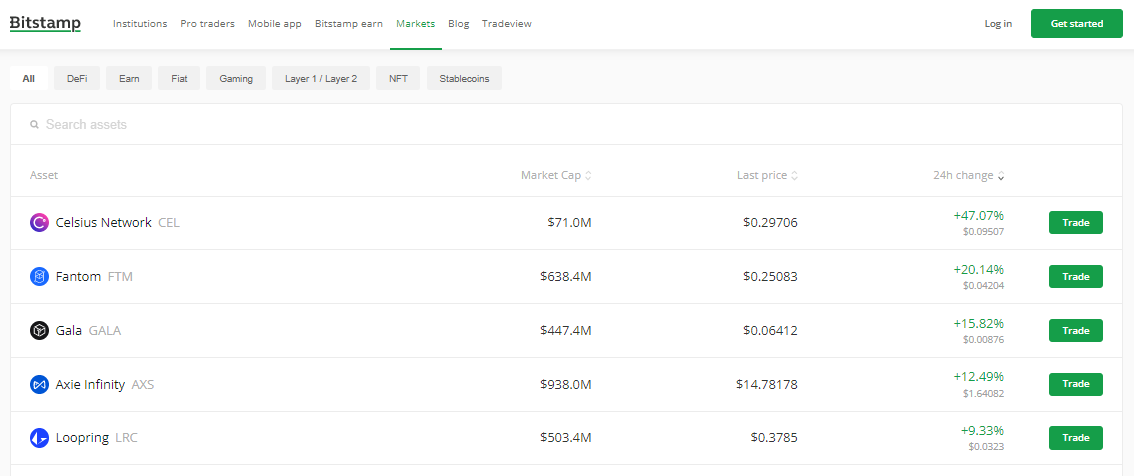
Task: Click the $0.29706 last price
Action: (770, 223)
